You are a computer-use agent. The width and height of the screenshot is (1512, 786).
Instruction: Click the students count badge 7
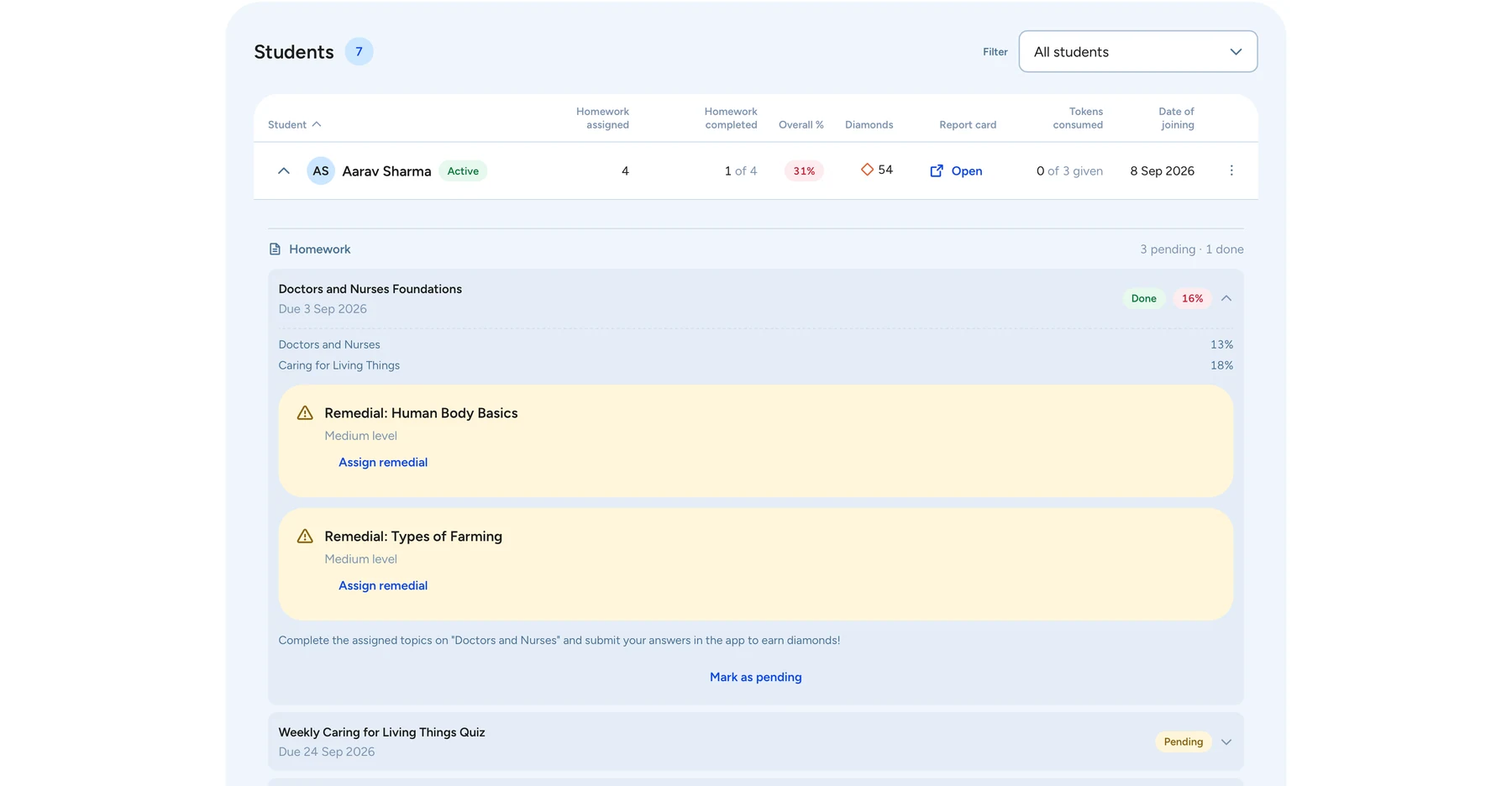[359, 51]
